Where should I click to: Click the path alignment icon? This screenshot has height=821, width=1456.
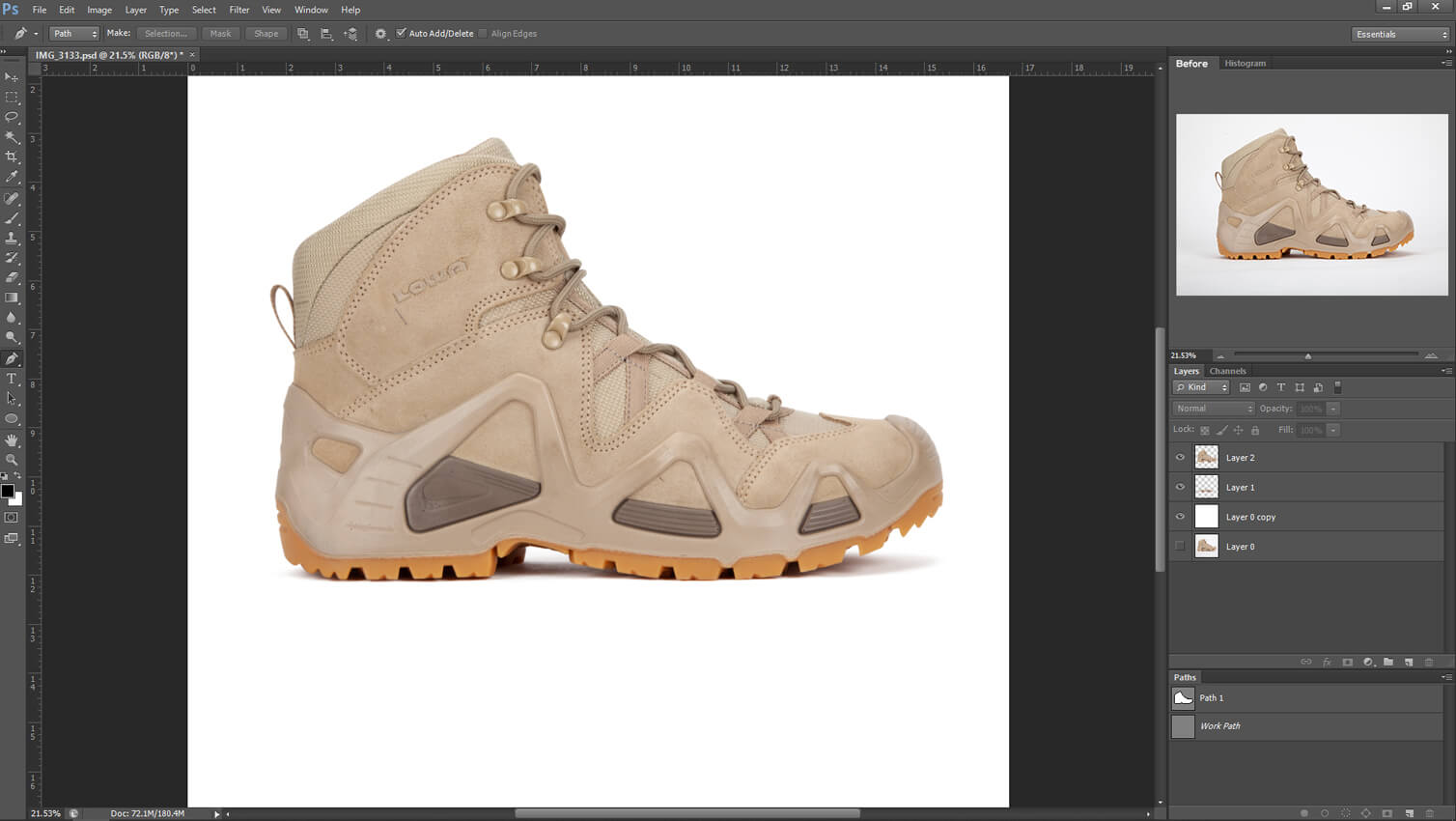326,34
